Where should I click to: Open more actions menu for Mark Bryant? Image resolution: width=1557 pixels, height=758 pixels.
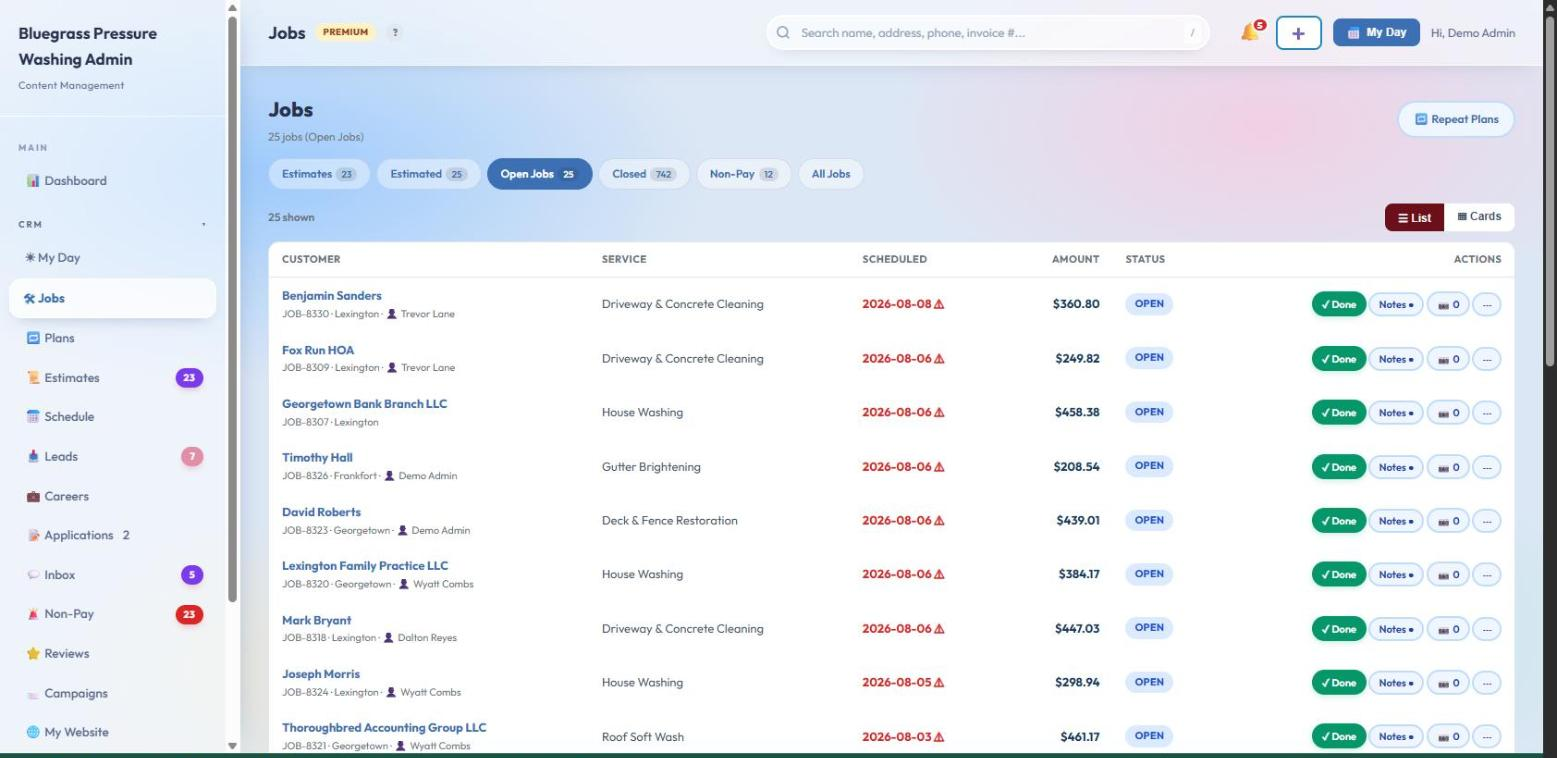point(1486,628)
